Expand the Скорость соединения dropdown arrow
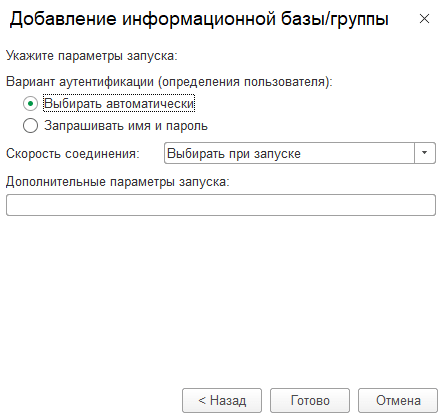This screenshot has height=418, width=442. point(425,153)
